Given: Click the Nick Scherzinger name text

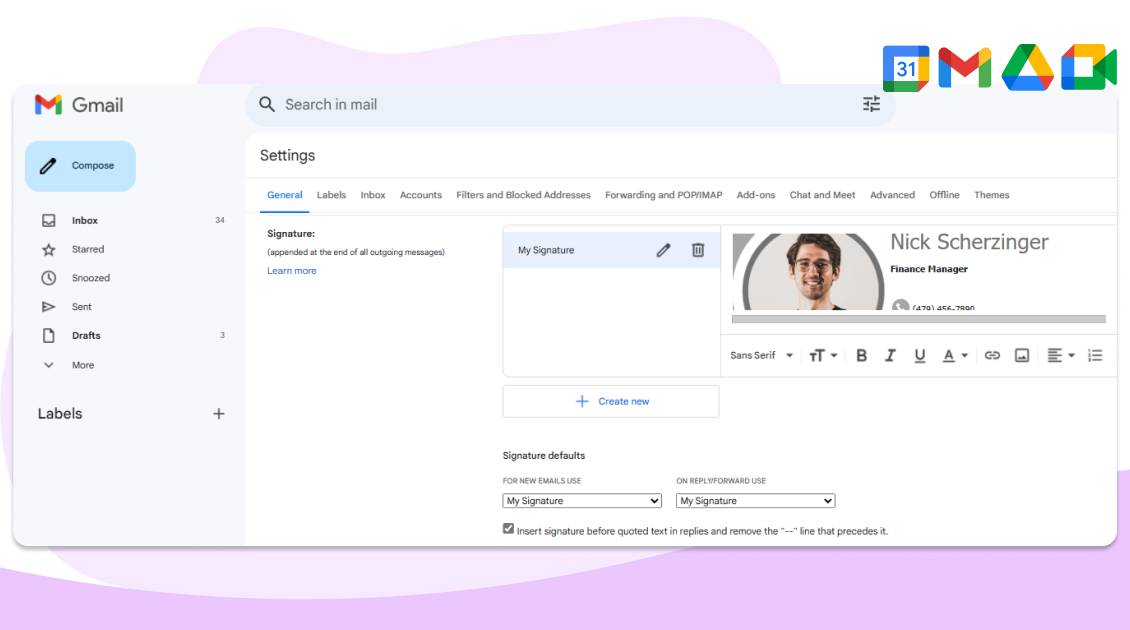Looking at the screenshot, I should point(969,242).
